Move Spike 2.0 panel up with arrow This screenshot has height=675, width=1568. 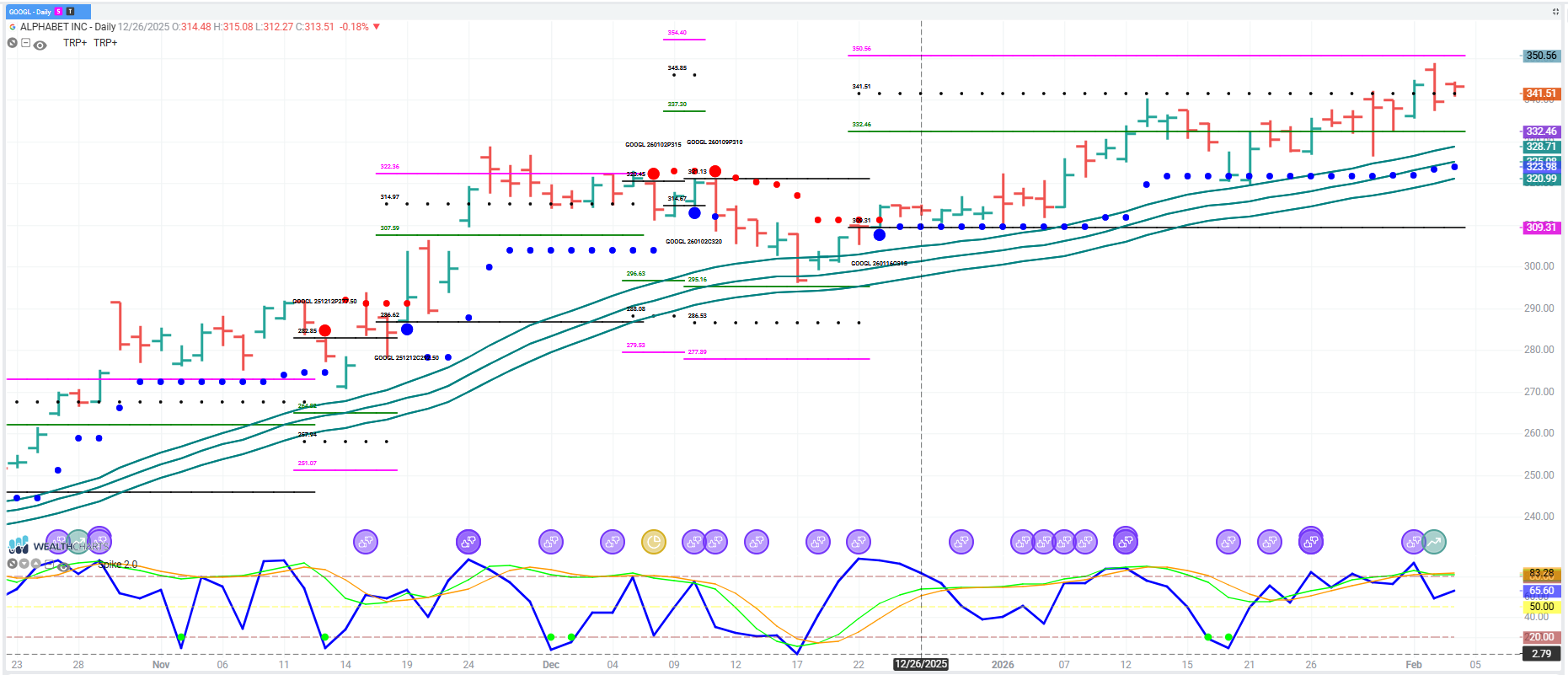pyautogui.click(x=36, y=564)
